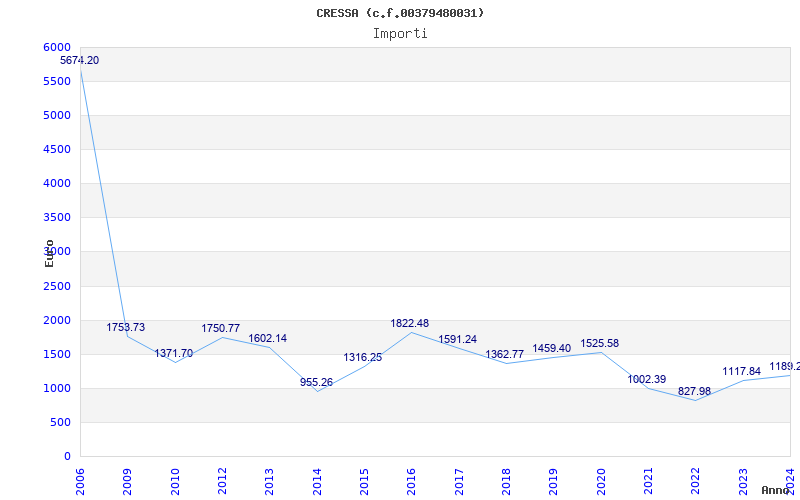Click the 1822.48 peak label
Image resolution: width=800 pixels, height=500 pixels.
410,323
